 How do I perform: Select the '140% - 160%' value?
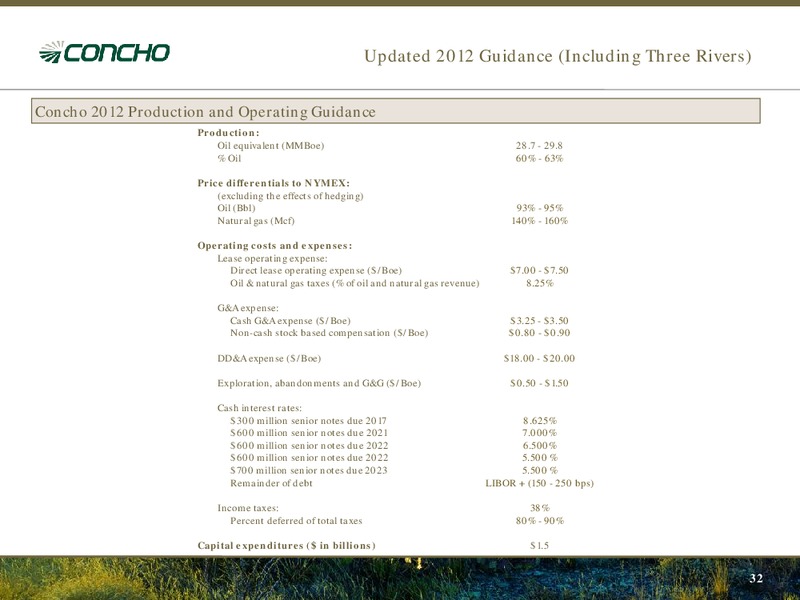[539, 220]
